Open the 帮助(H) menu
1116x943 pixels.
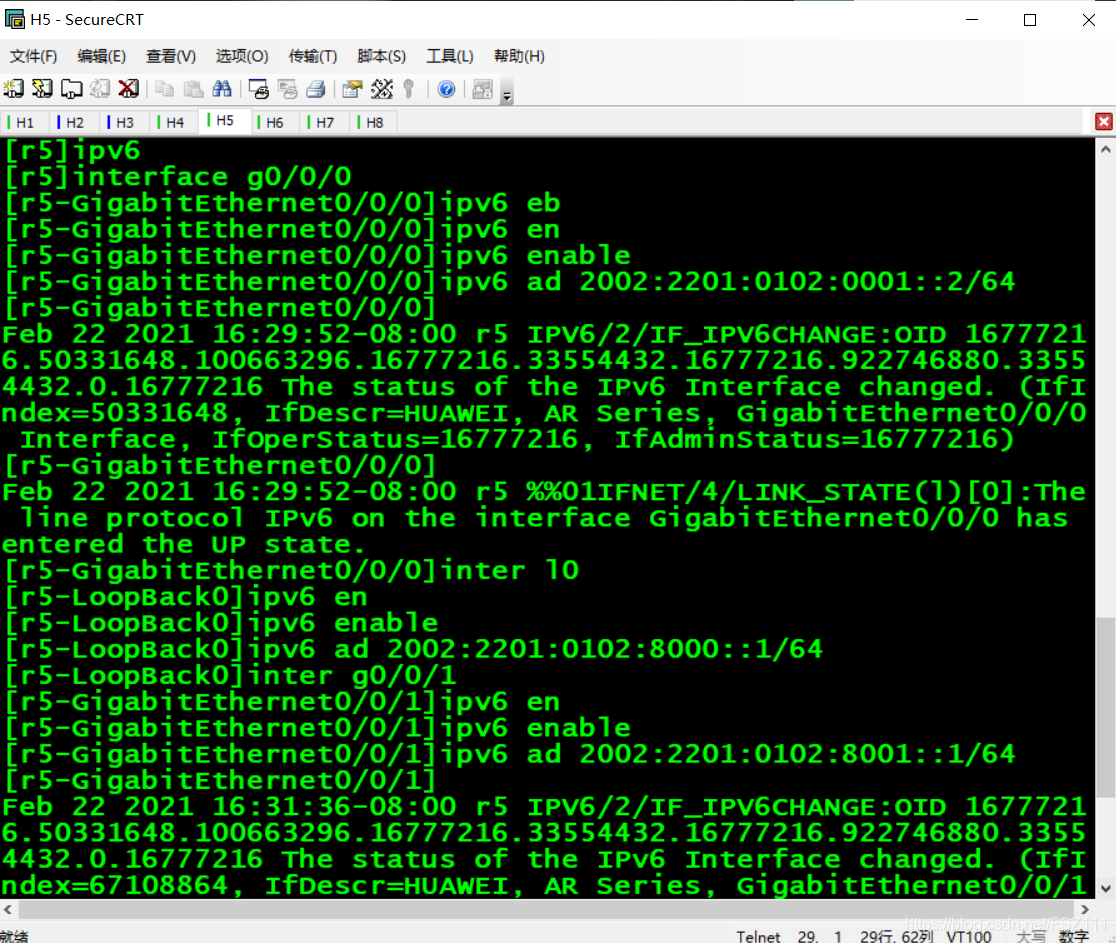(x=519, y=56)
